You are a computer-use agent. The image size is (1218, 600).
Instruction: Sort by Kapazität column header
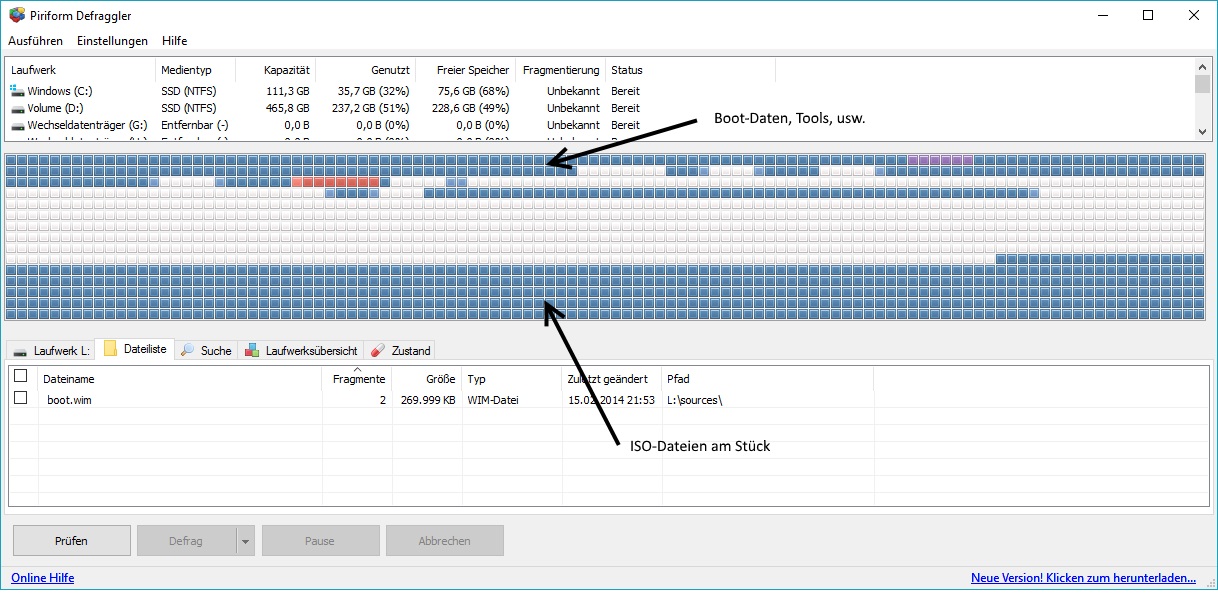coord(275,70)
